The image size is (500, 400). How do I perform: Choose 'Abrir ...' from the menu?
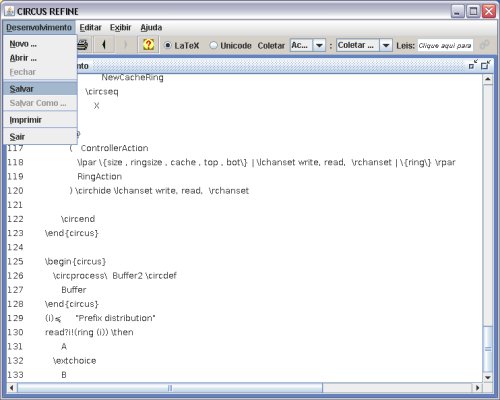point(40,58)
